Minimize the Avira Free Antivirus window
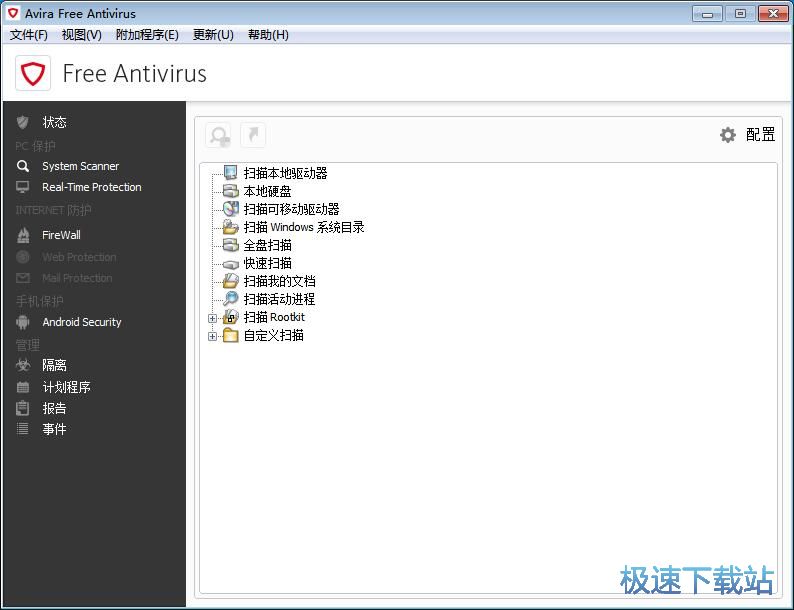The height and width of the screenshot is (610, 794). point(707,14)
